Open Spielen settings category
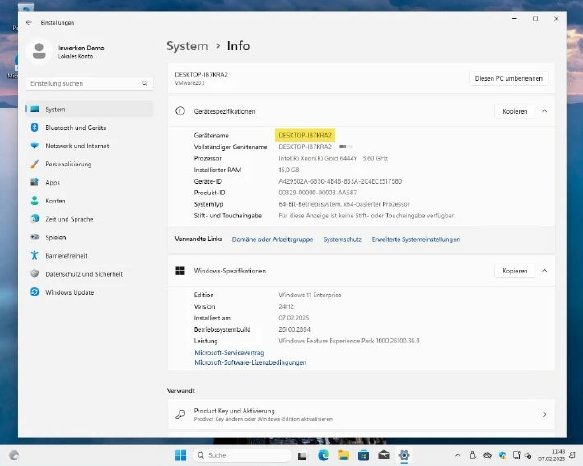Viewport: 583px width, 466px height. click(89, 237)
